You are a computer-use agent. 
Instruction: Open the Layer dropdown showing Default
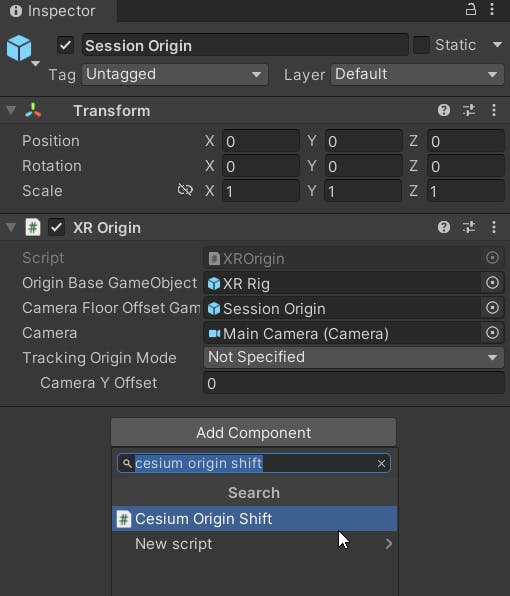click(x=417, y=74)
